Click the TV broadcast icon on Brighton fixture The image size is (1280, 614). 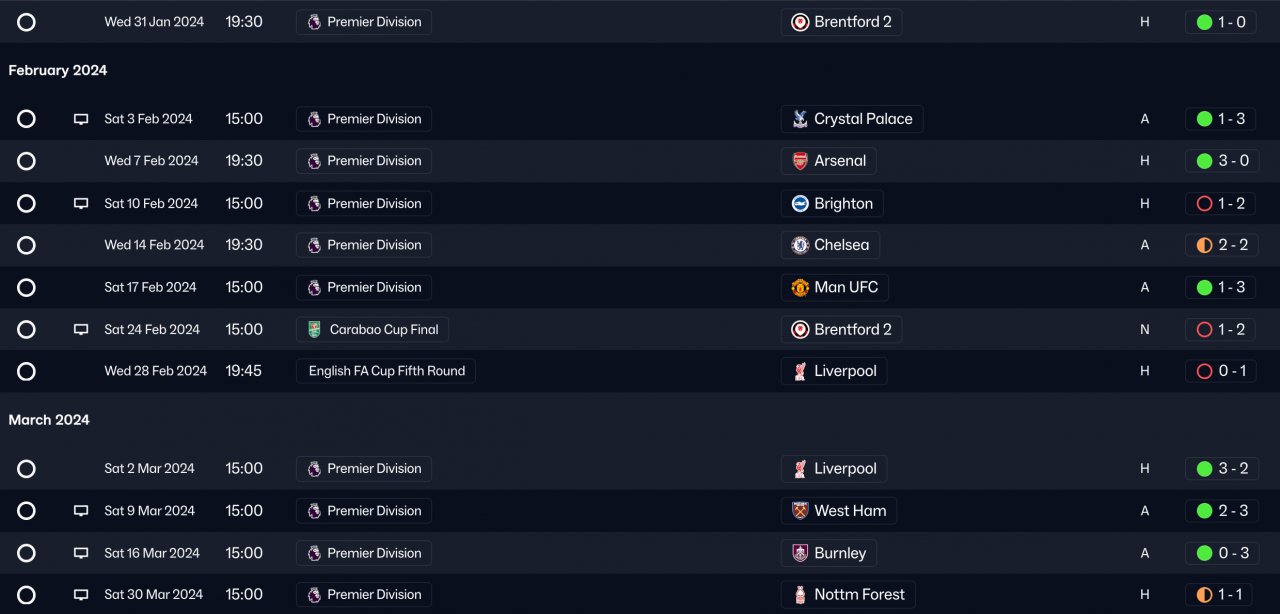click(x=81, y=204)
